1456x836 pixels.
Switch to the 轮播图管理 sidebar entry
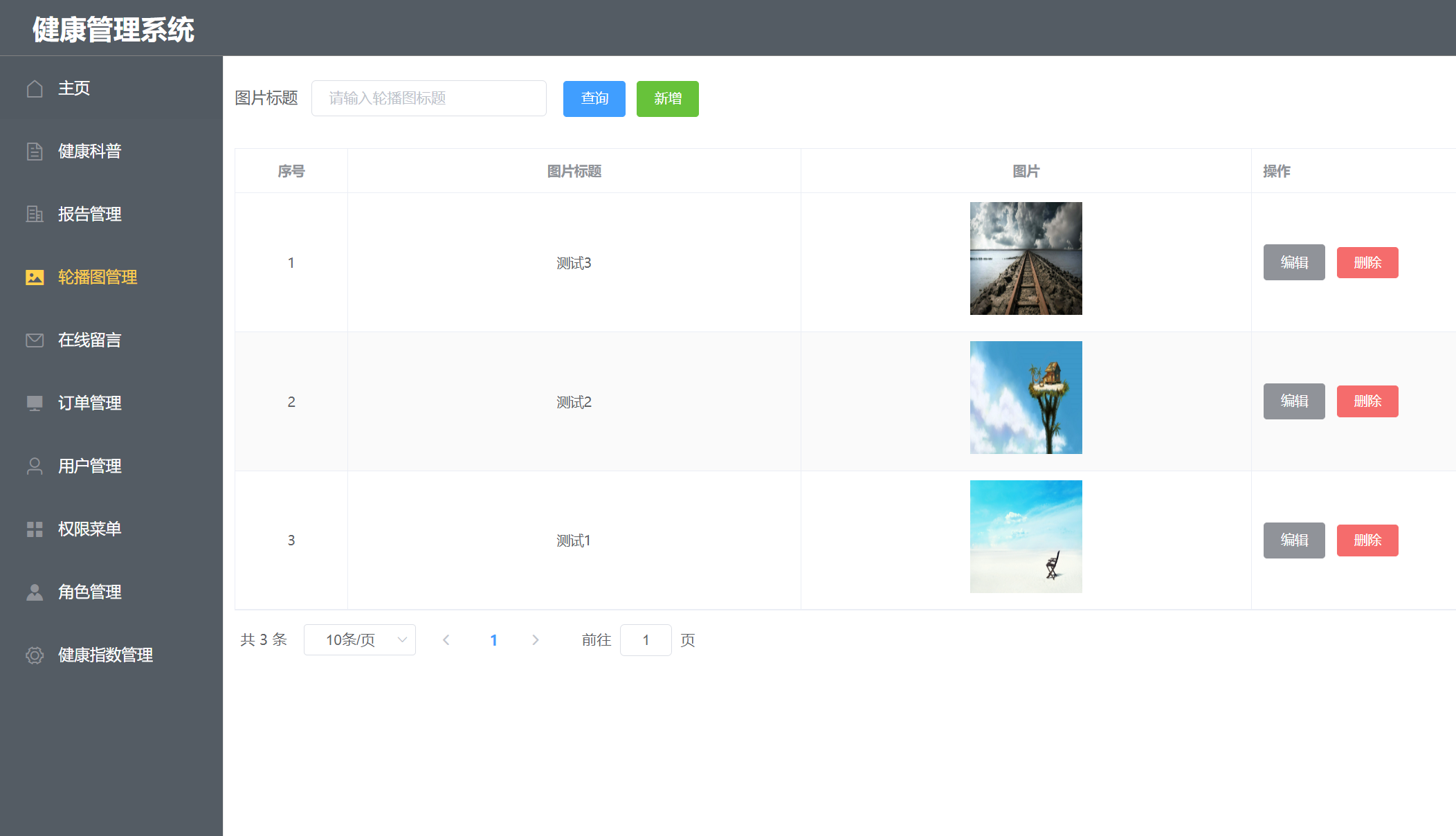pos(97,277)
